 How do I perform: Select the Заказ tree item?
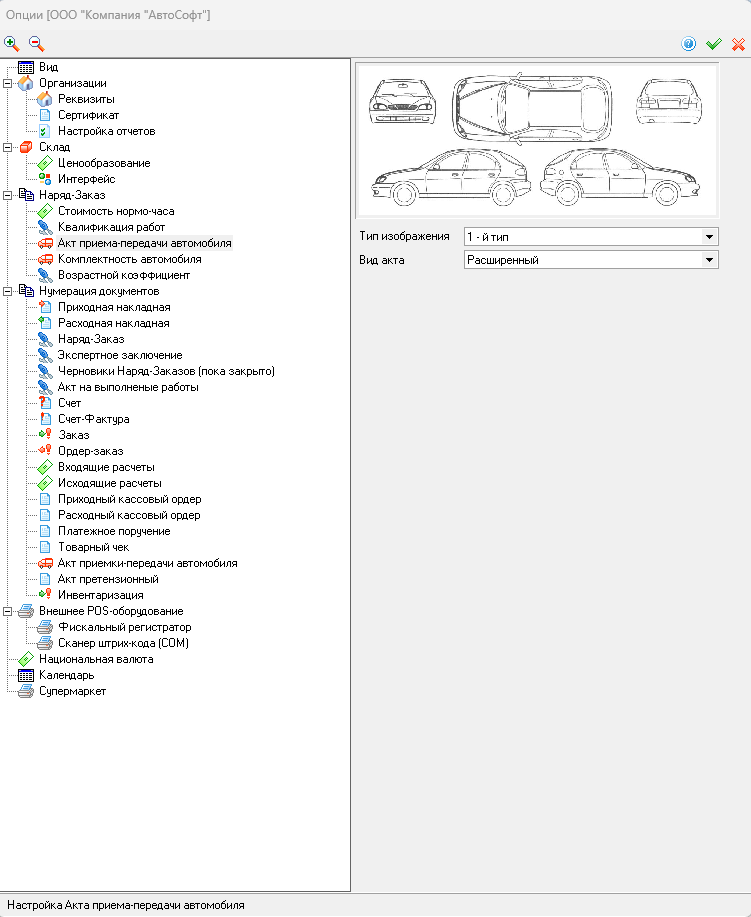click(74, 435)
